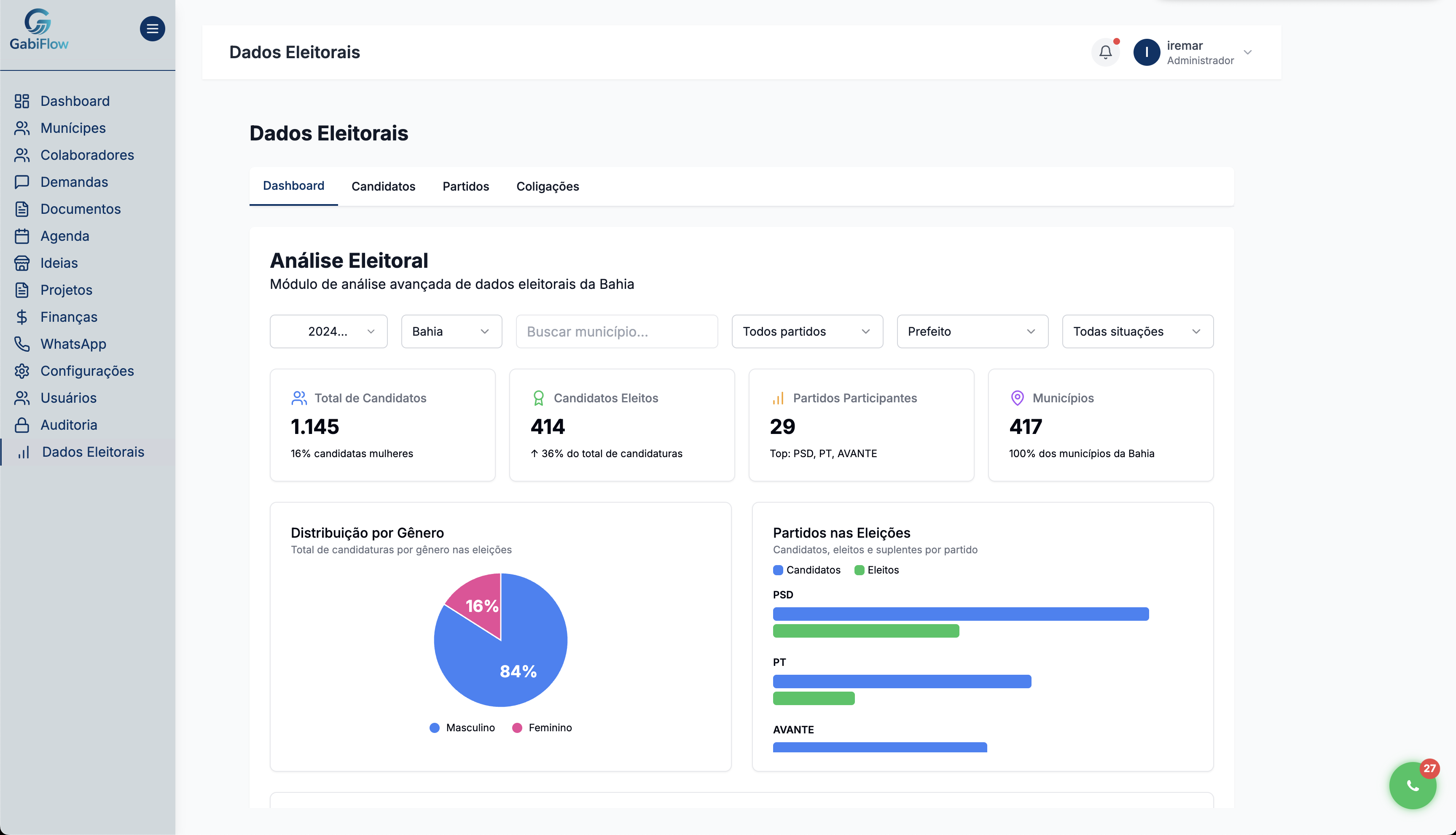Expand the 2024 year dropdown
The height and width of the screenshot is (835, 1456).
[328, 331]
